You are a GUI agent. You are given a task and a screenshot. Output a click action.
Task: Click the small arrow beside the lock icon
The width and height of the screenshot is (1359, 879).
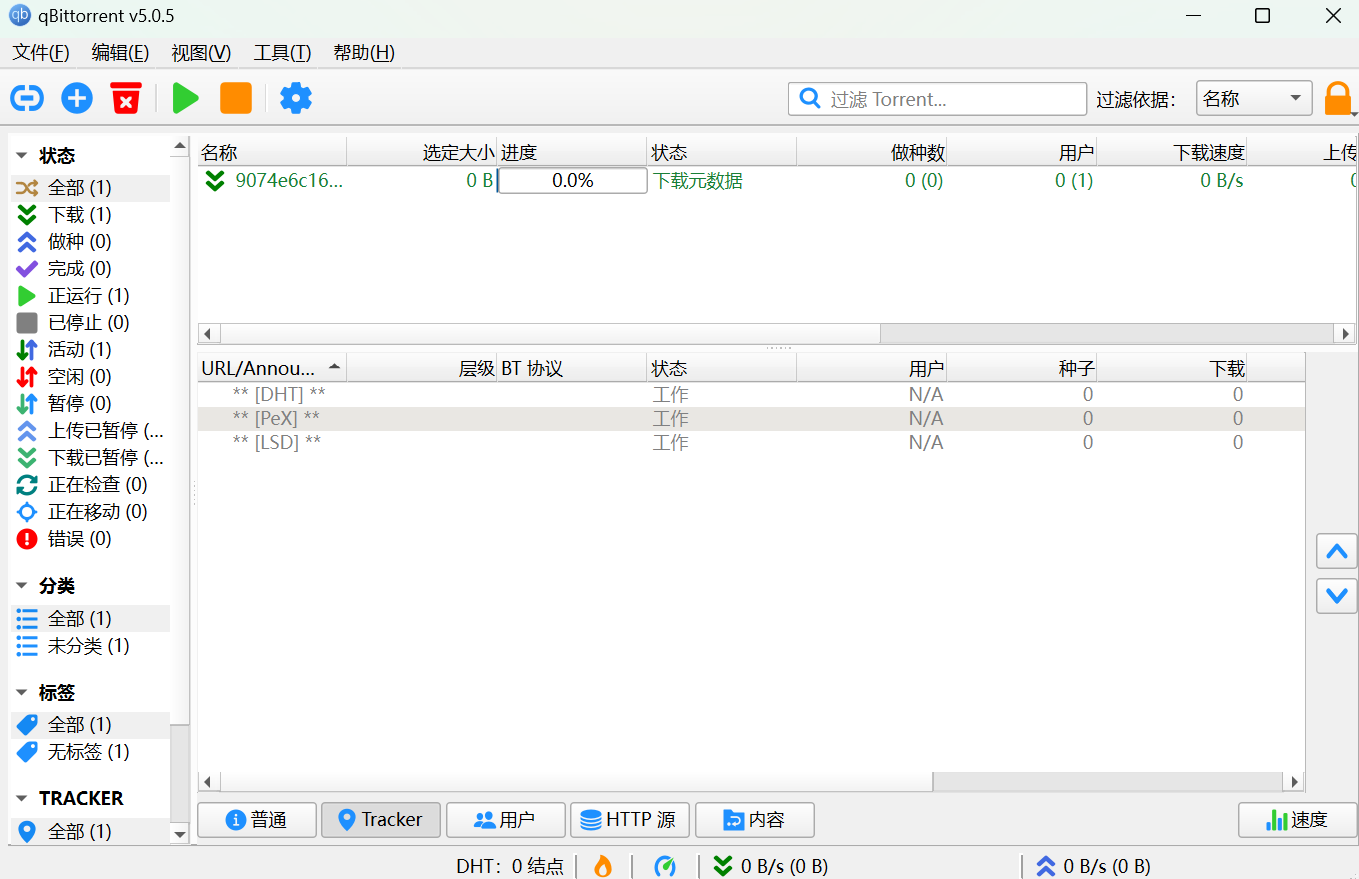[x=1354, y=113]
